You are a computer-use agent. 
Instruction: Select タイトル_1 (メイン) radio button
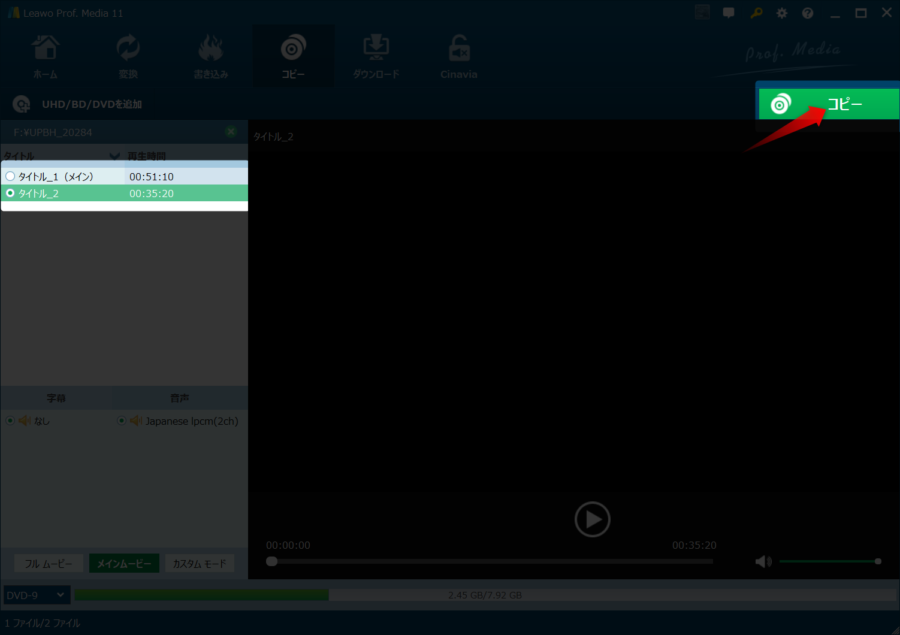10,176
